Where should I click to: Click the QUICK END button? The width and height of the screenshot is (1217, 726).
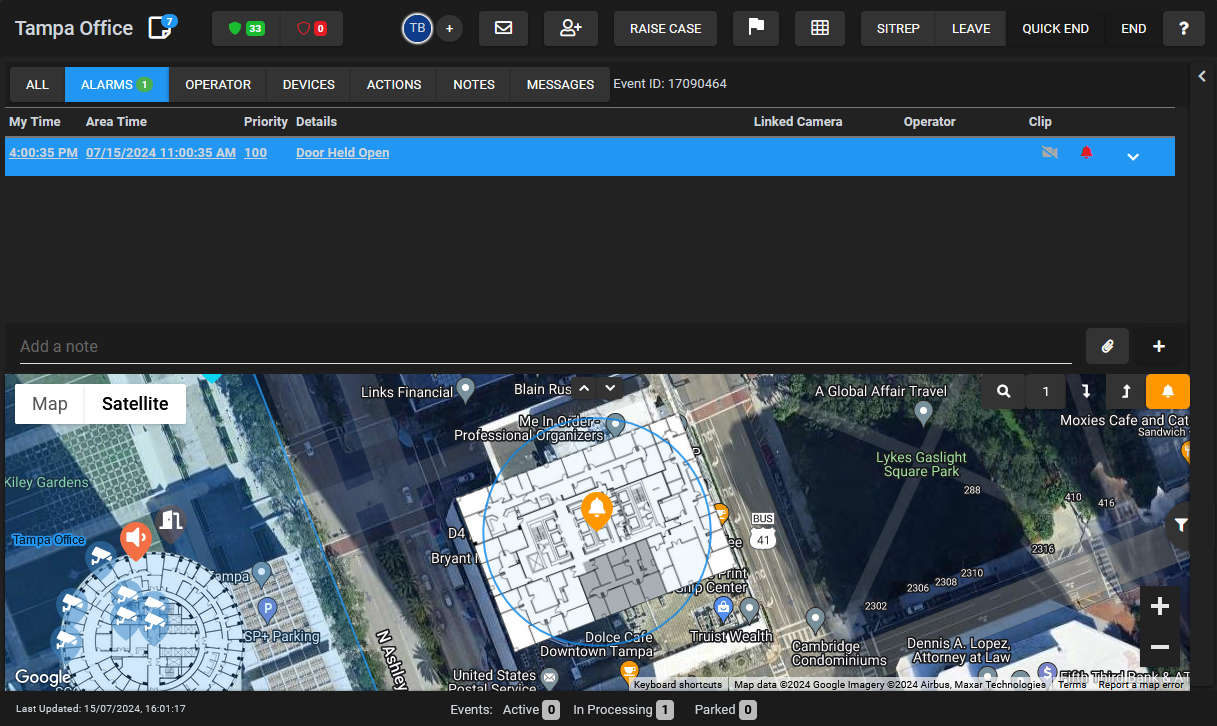pos(1055,29)
